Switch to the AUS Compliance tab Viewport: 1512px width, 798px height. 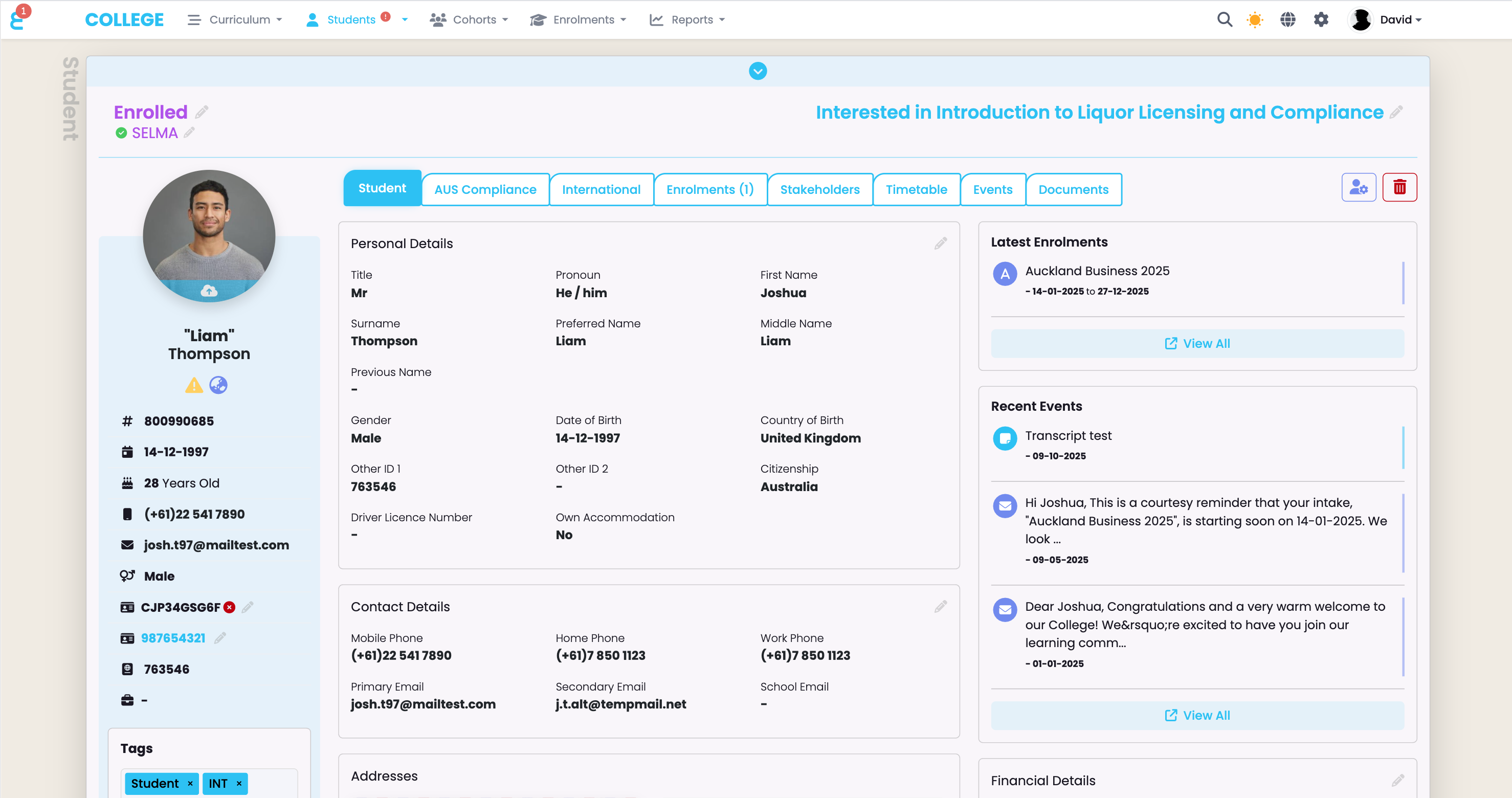(485, 190)
